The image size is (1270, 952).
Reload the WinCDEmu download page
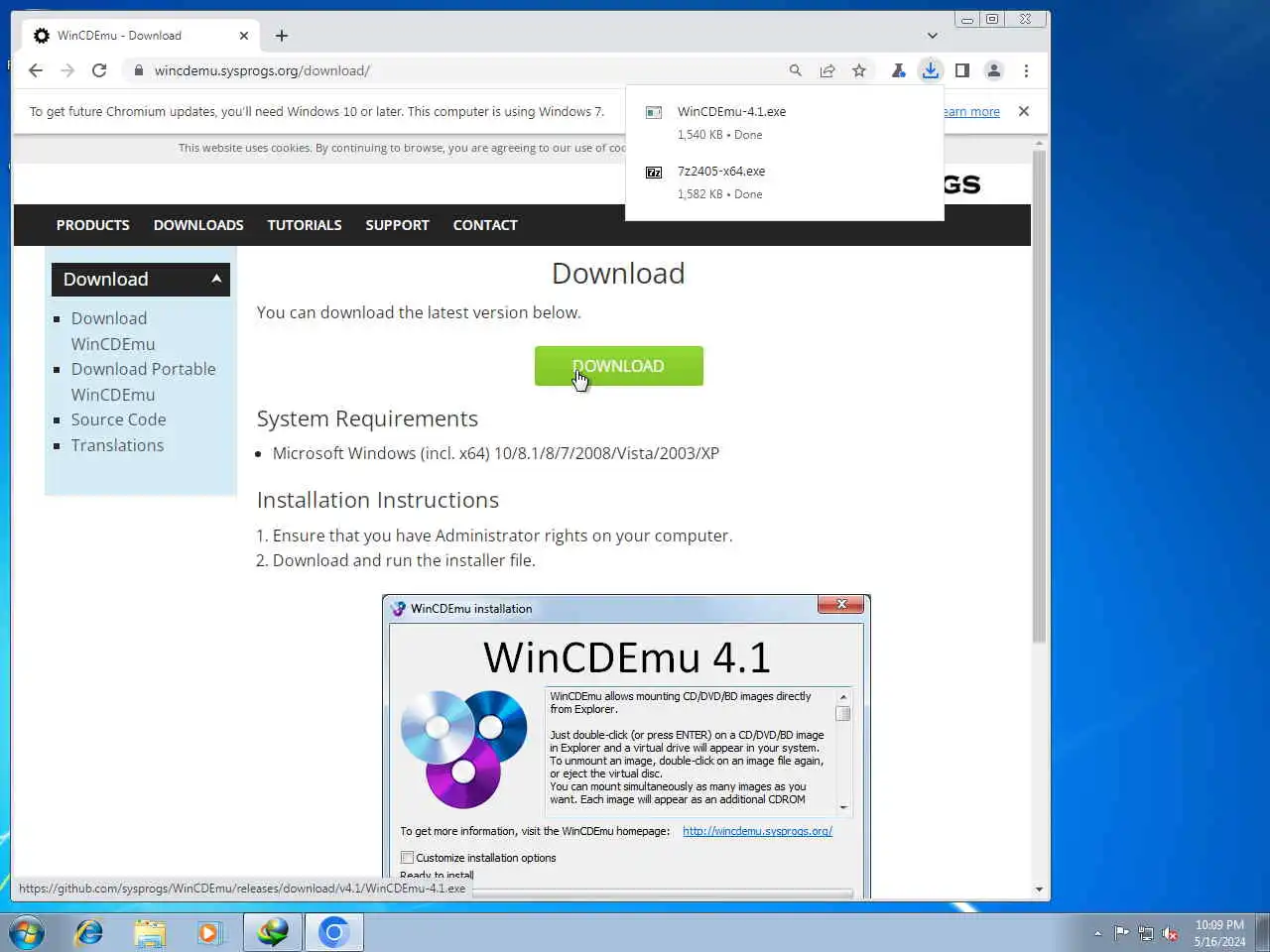coord(99,70)
